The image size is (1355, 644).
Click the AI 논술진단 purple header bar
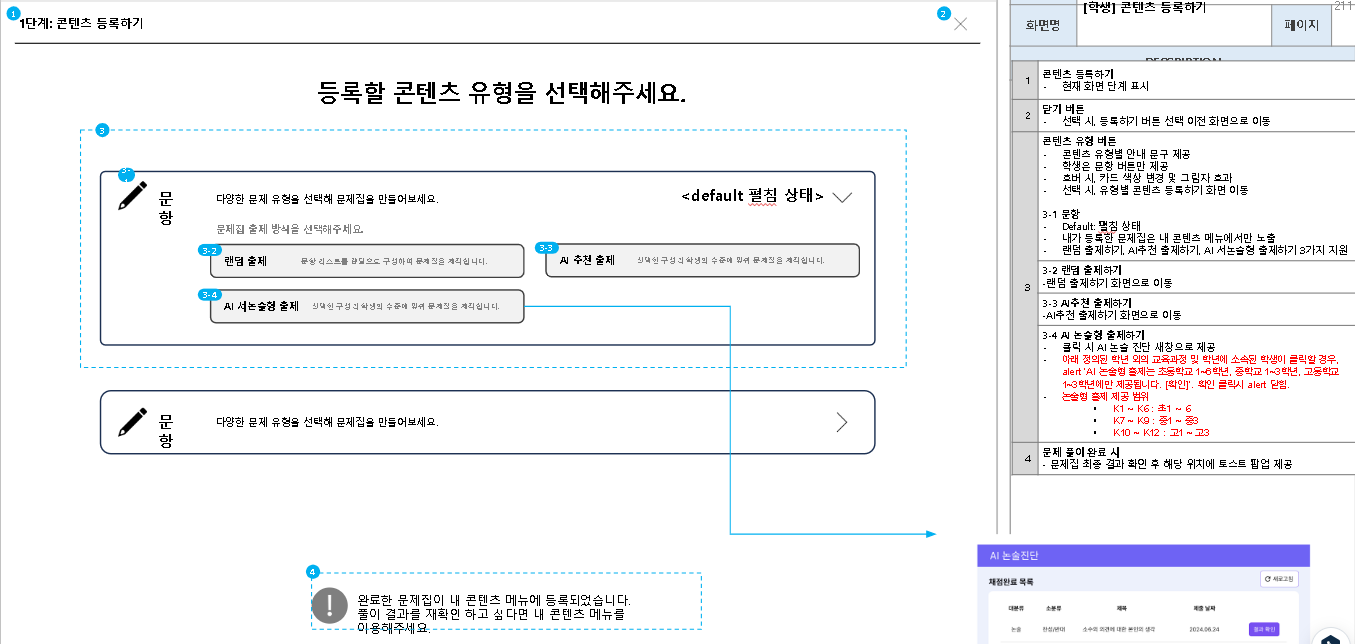[x=1143, y=556]
